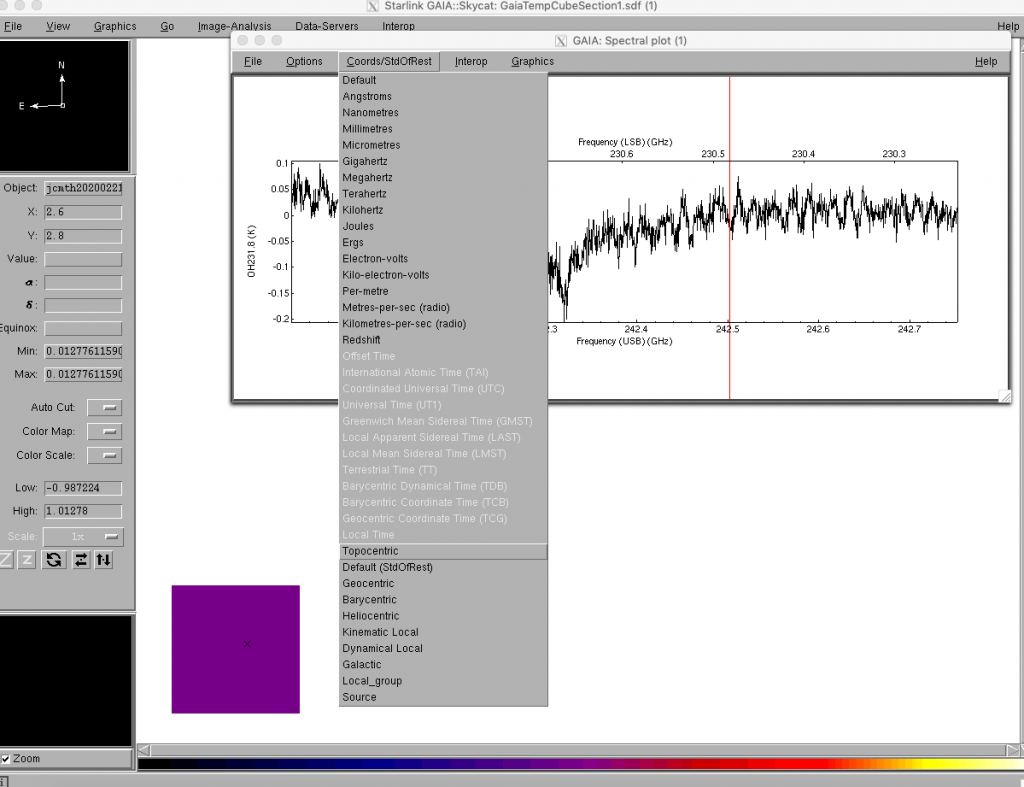Screen dimensions: 1024x787
Task: Open the Interop menu in Spectral plot
Action: pyautogui.click(x=471, y=61)
